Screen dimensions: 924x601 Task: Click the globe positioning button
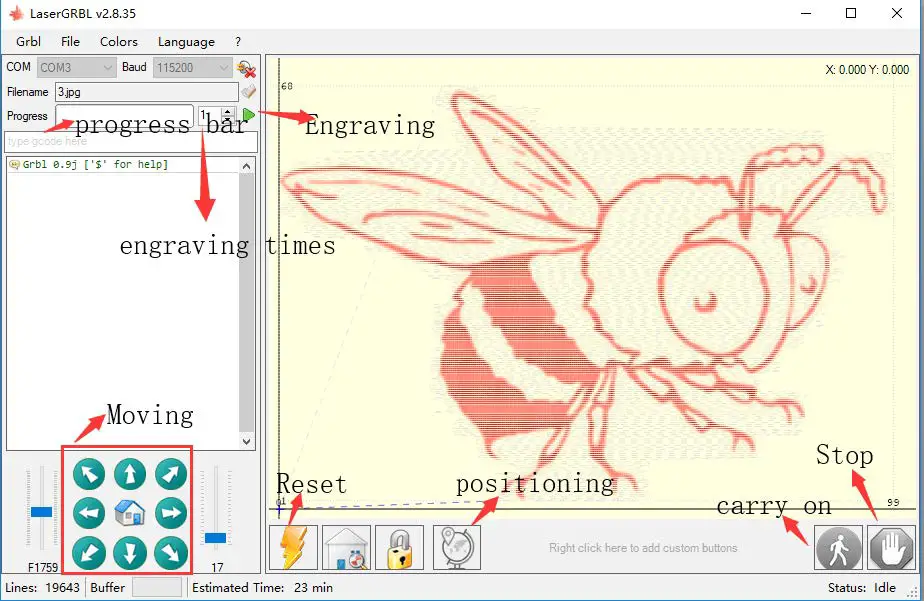click(457, 547)
